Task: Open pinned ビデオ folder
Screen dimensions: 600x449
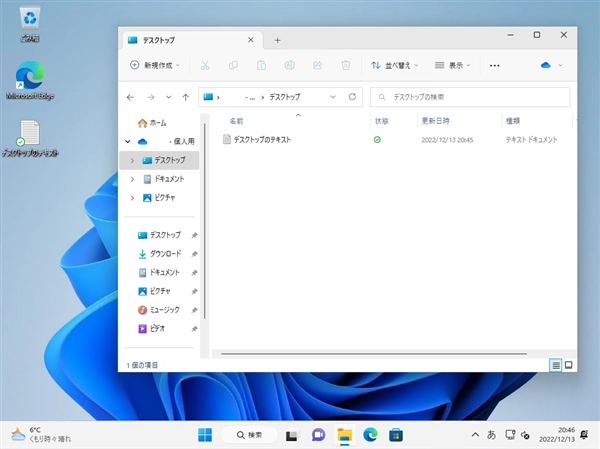Action: point(152,329)
